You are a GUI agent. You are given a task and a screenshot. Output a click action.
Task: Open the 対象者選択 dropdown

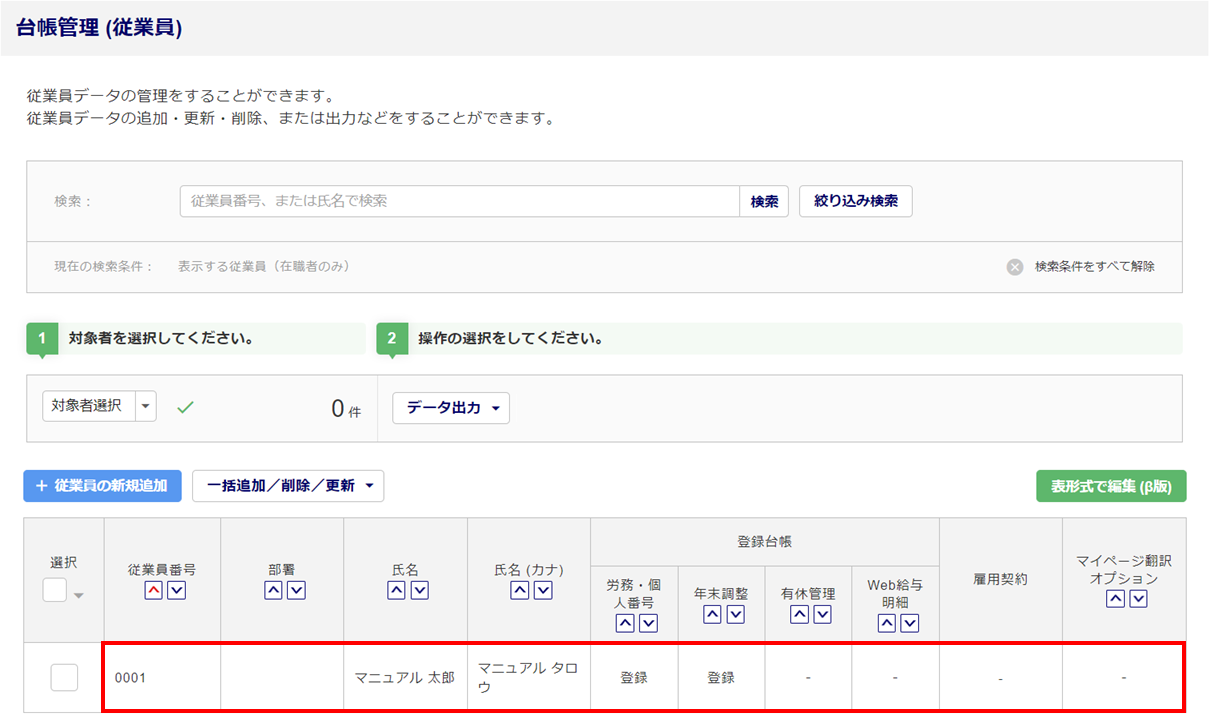146,406
